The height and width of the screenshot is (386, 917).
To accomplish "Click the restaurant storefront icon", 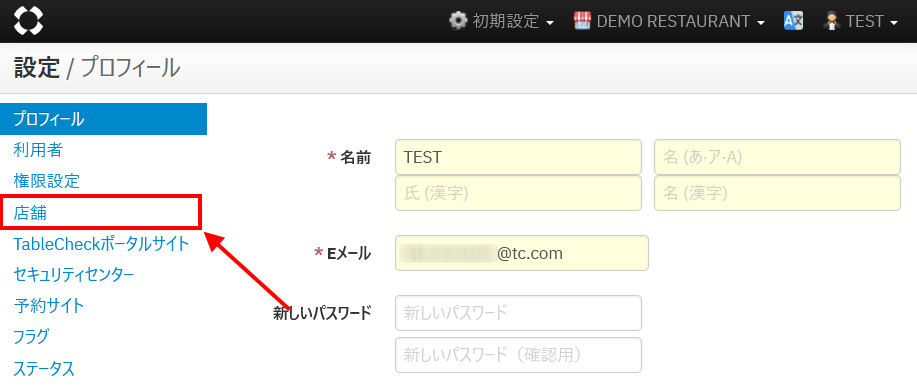I will click(582, 21).
